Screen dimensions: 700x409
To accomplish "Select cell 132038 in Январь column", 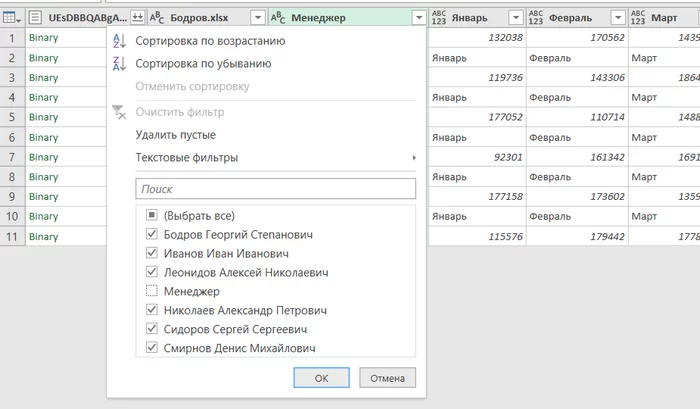I will pos(477,38).
